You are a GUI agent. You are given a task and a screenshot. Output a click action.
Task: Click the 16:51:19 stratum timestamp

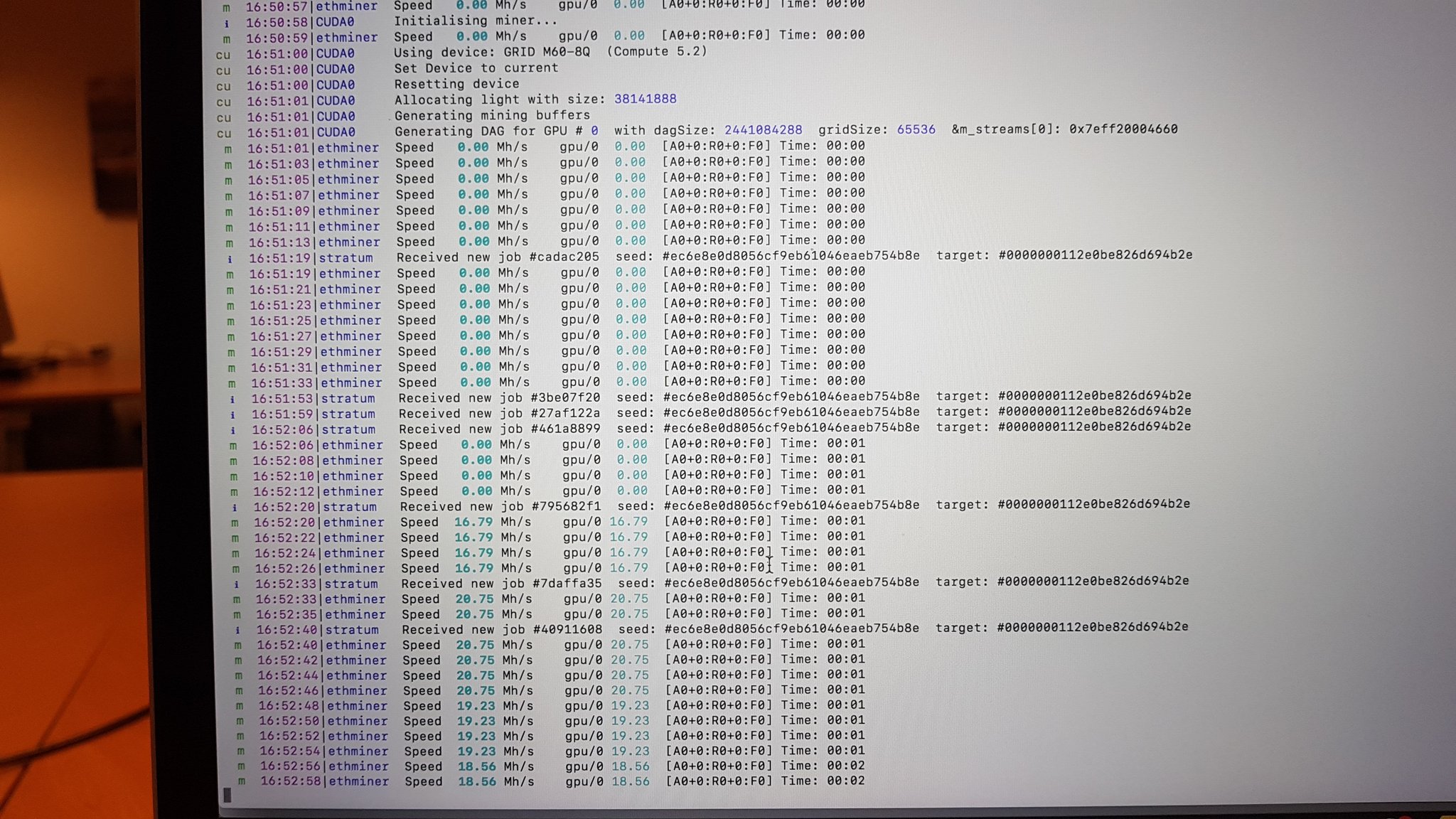tap(280, 258)
